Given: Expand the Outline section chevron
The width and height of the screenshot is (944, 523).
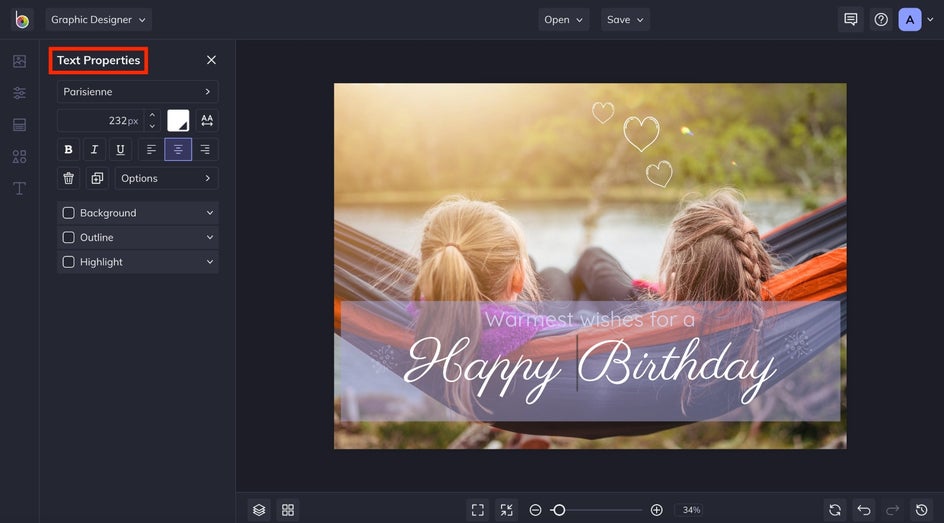Looking at the screenshot, I should [x=210, y=238].
